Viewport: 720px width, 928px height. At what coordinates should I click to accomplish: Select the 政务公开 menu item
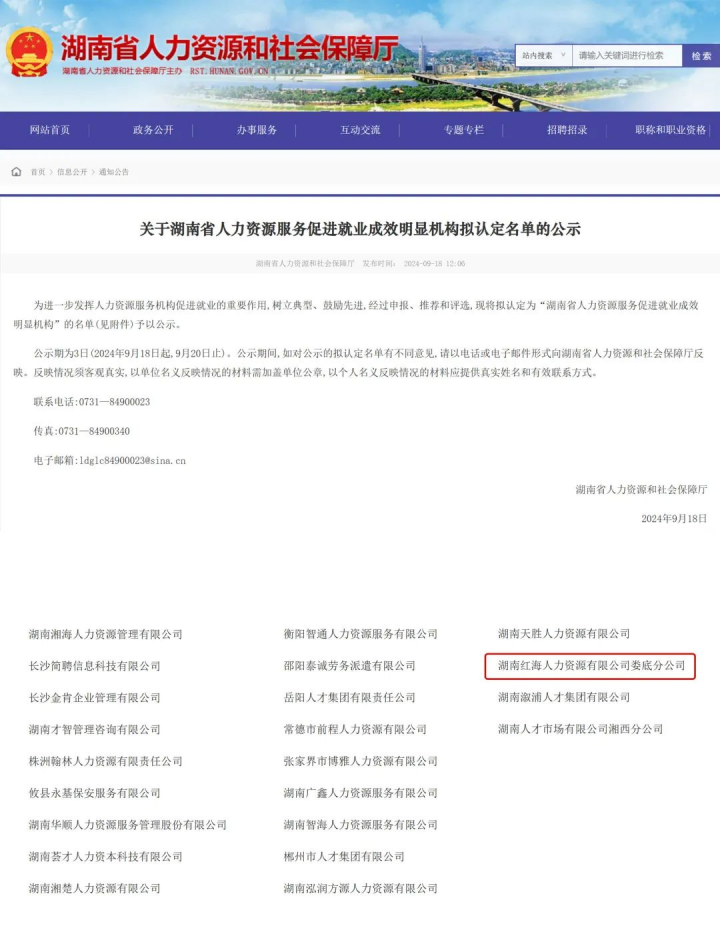[153, 130]
